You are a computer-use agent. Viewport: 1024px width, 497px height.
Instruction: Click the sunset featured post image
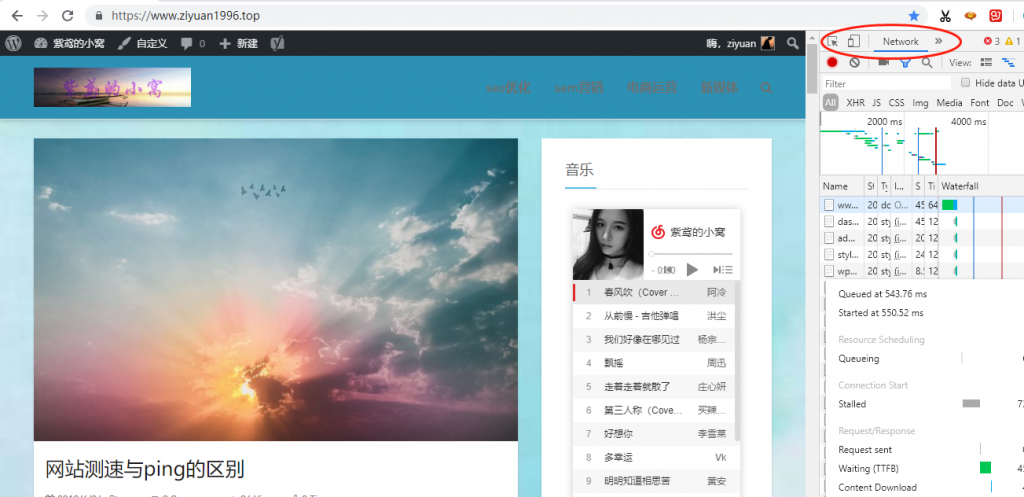(276, 289)
